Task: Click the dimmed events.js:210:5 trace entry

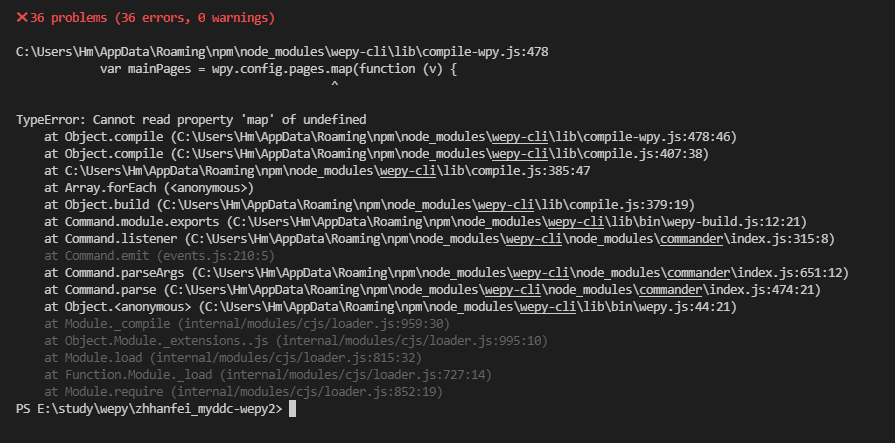Action: [160, 256]
